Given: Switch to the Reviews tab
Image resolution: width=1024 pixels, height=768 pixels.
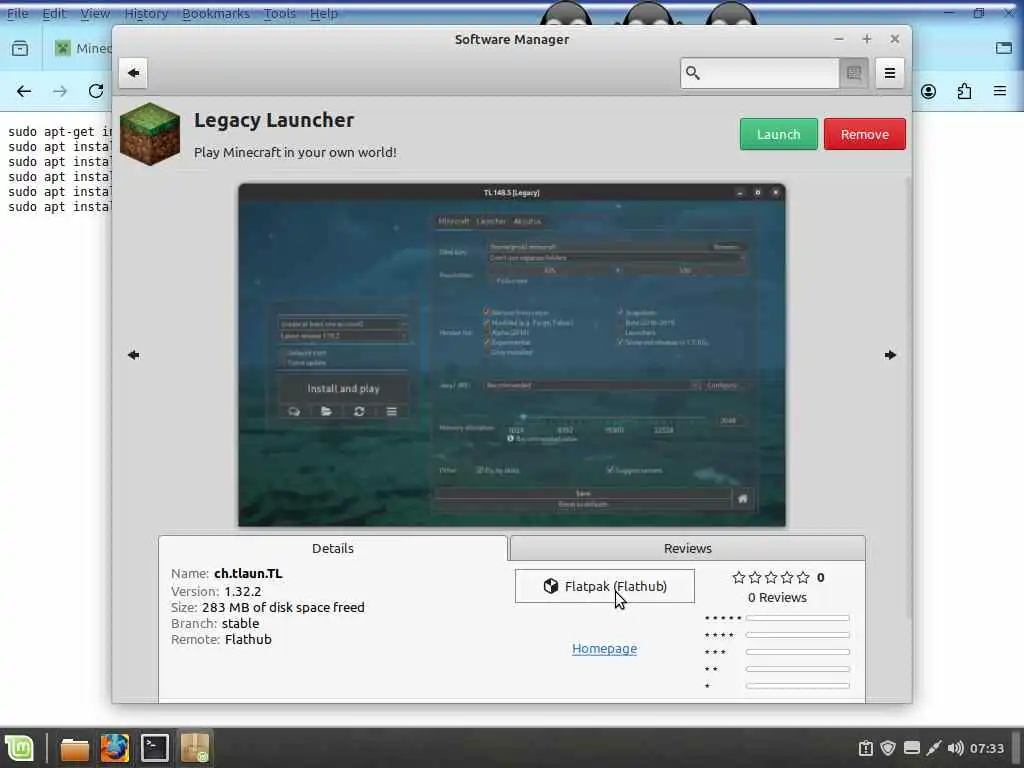Looking at the screenshot, I should (x=688, y=548).
